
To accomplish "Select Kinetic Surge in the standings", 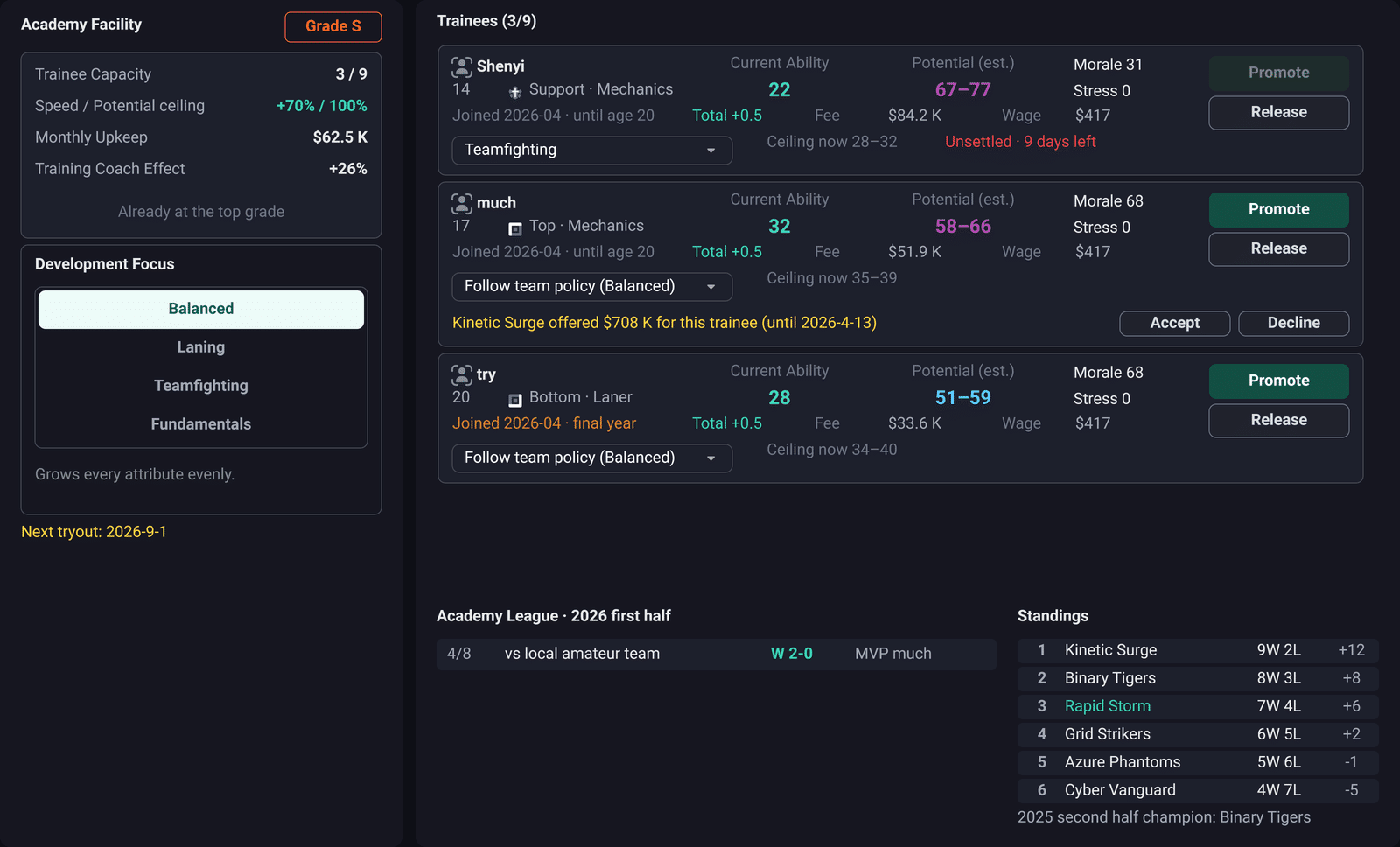I will 1198,650.
